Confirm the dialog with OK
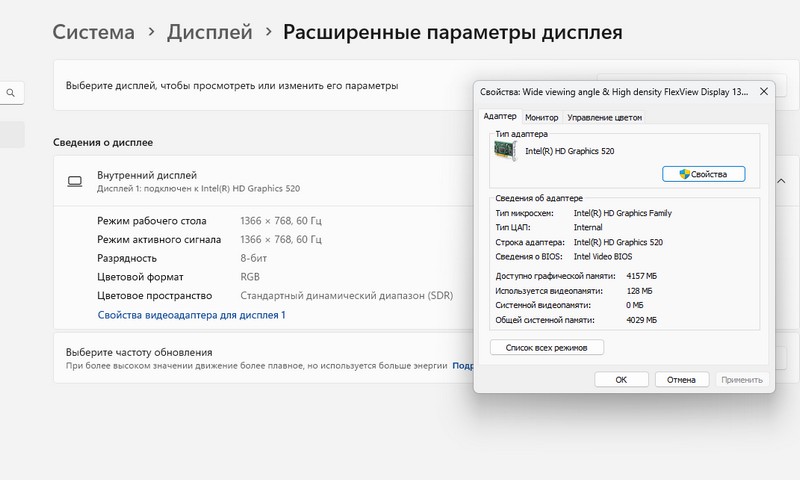 click(x=621, y=380)
